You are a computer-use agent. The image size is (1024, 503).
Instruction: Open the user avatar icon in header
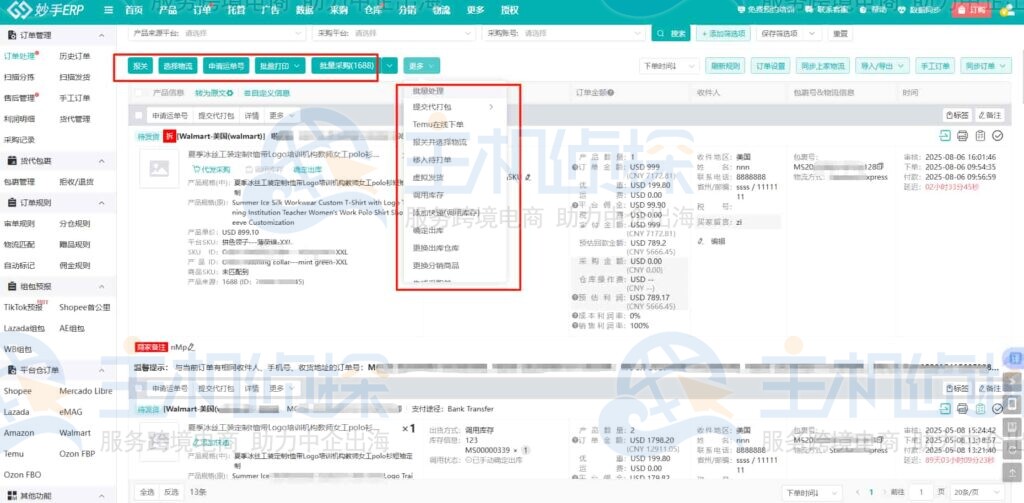tap(1009, 10)
